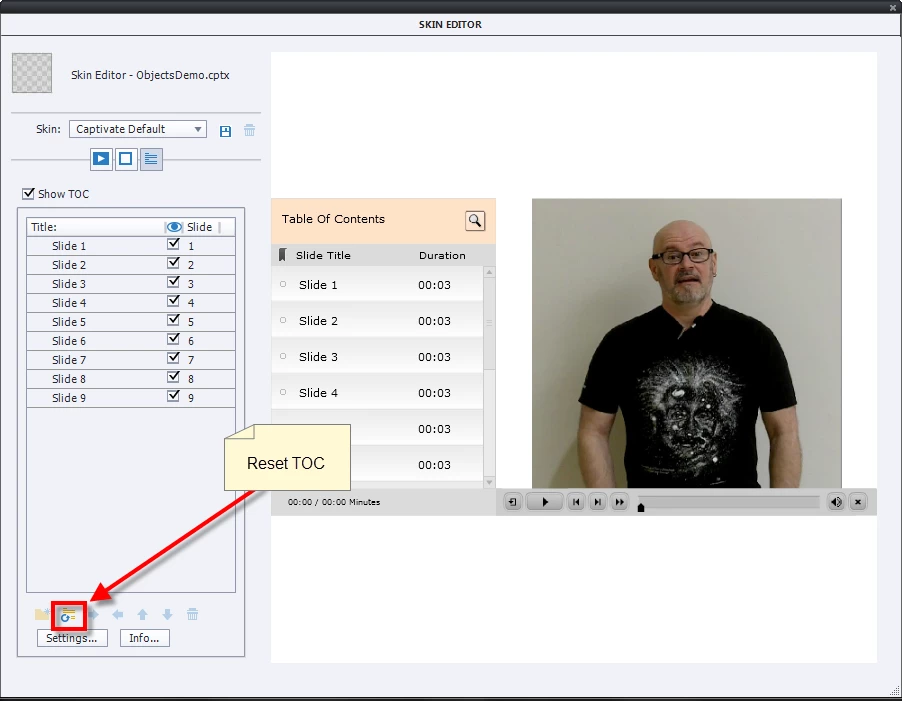Select the Slide 9 title row
This screenshot has width=902, height=701.
pos(131,398)
